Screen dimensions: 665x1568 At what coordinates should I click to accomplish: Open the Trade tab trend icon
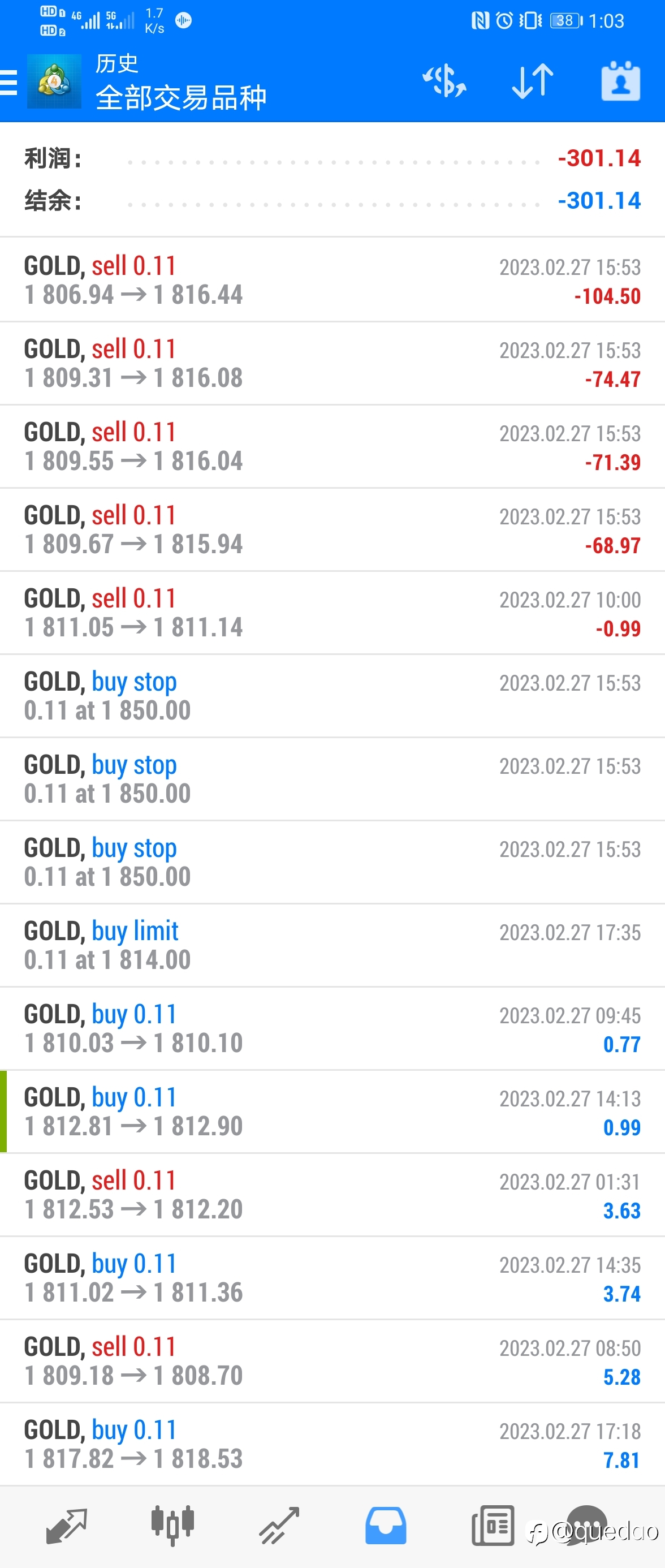click(279, 1526)
